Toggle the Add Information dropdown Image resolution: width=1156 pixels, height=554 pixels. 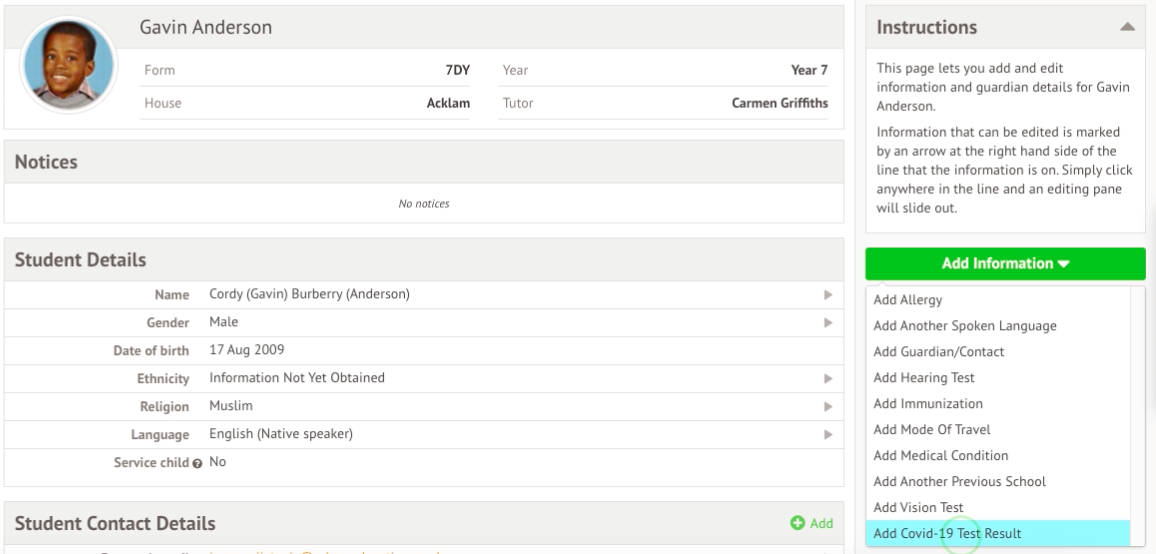point(1005,264)
